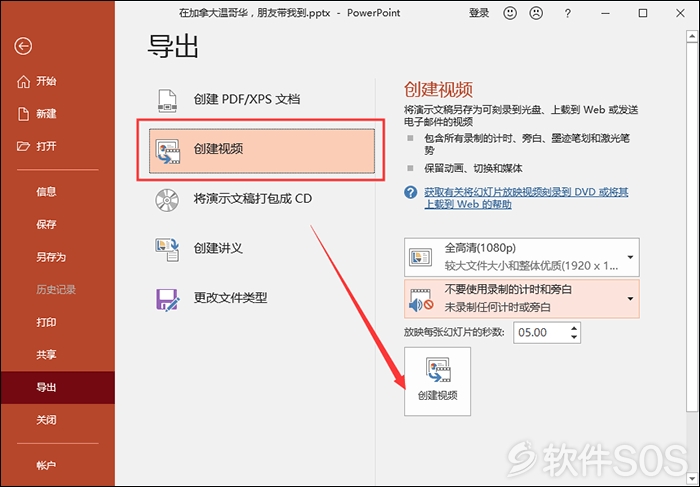Open the 打开 backstage tab
This screenshot has width=700, height=487.
click(x=58, y=146)
